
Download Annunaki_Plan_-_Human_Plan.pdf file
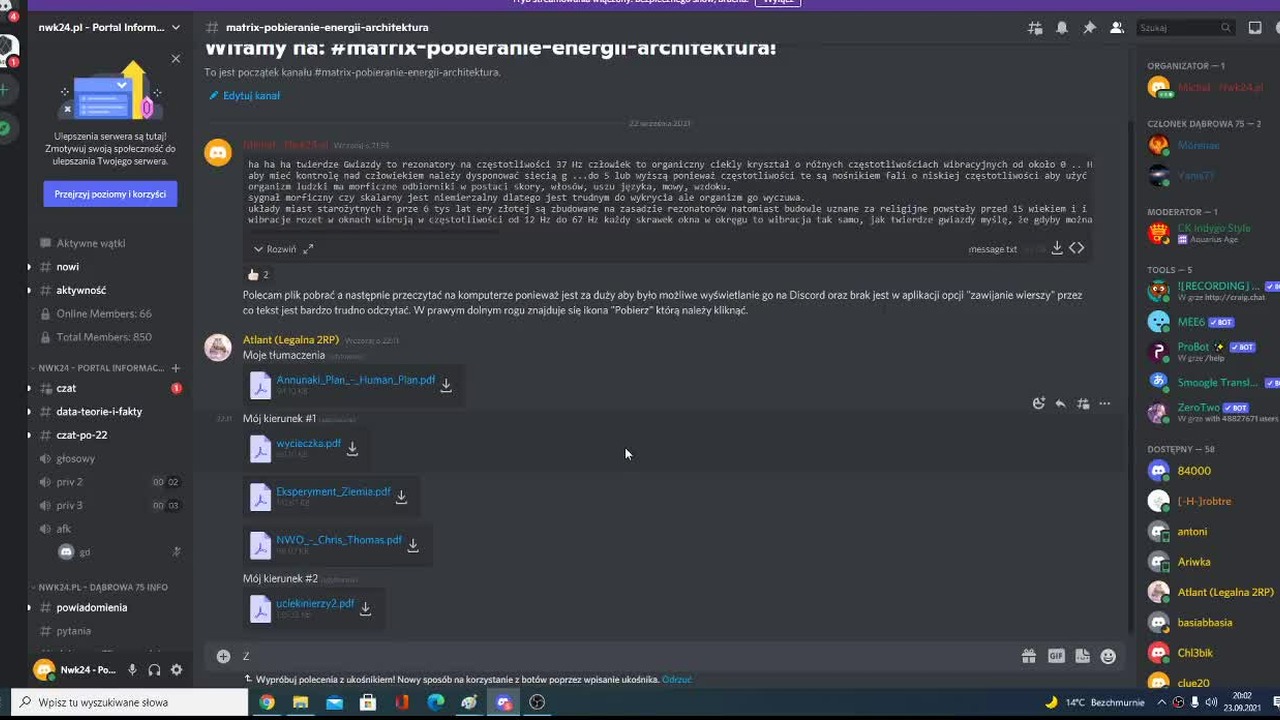446,385
